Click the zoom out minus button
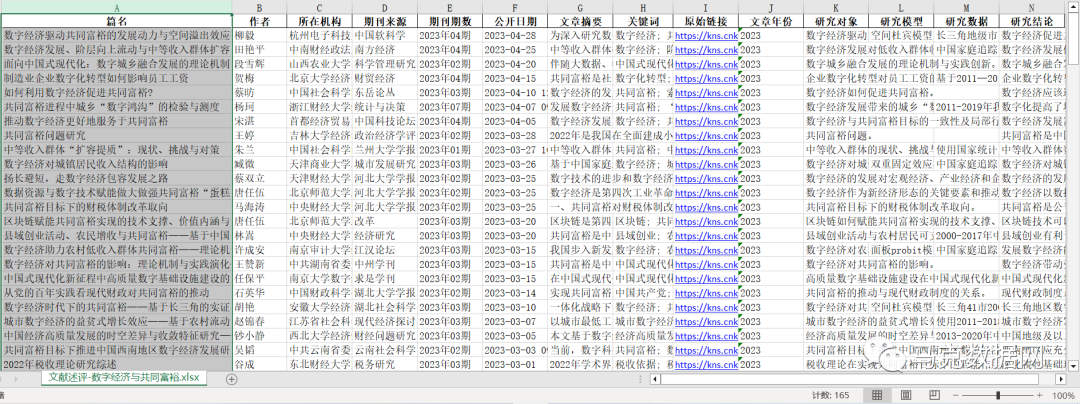The width and height of the screenshot is (1080, 404). pyautogui.click(x=955, y=396)
